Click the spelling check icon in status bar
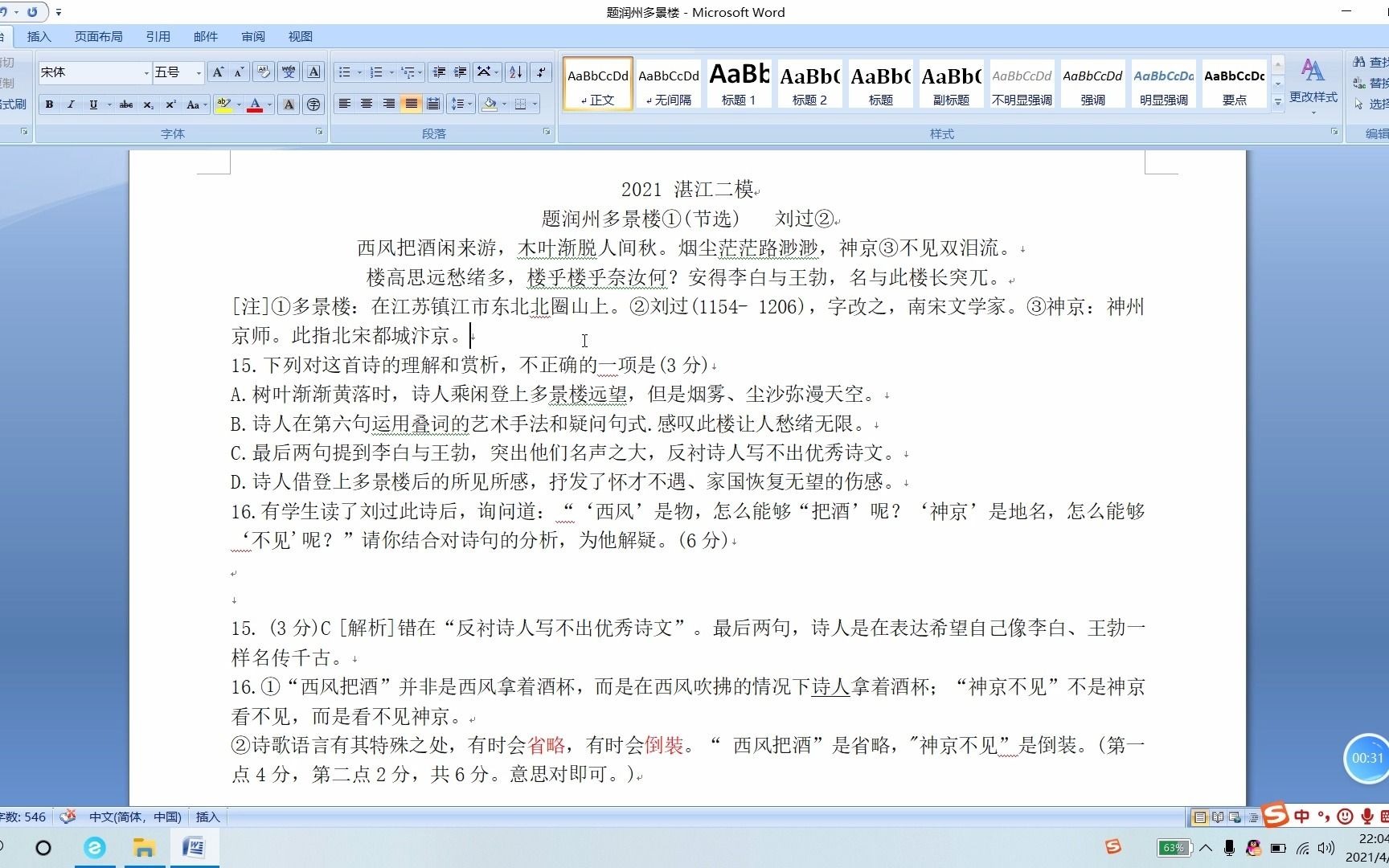The image size is (1389, 868). click(x=68, y=817)
